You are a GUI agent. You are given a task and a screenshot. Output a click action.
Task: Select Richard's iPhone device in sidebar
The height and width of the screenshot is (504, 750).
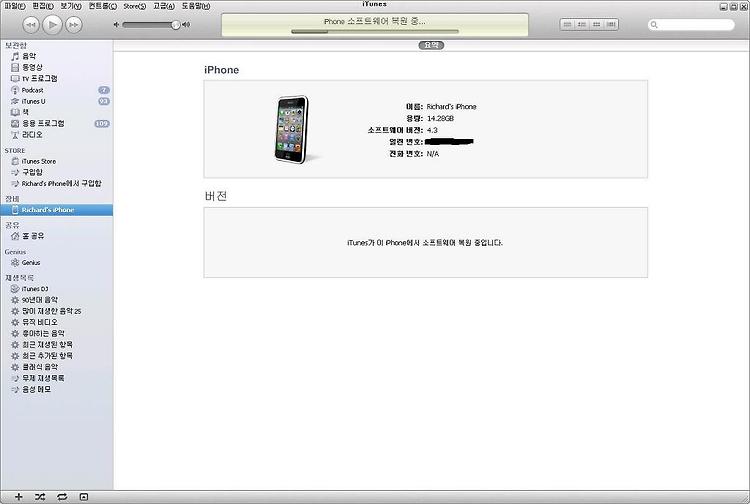click(56, 210)
